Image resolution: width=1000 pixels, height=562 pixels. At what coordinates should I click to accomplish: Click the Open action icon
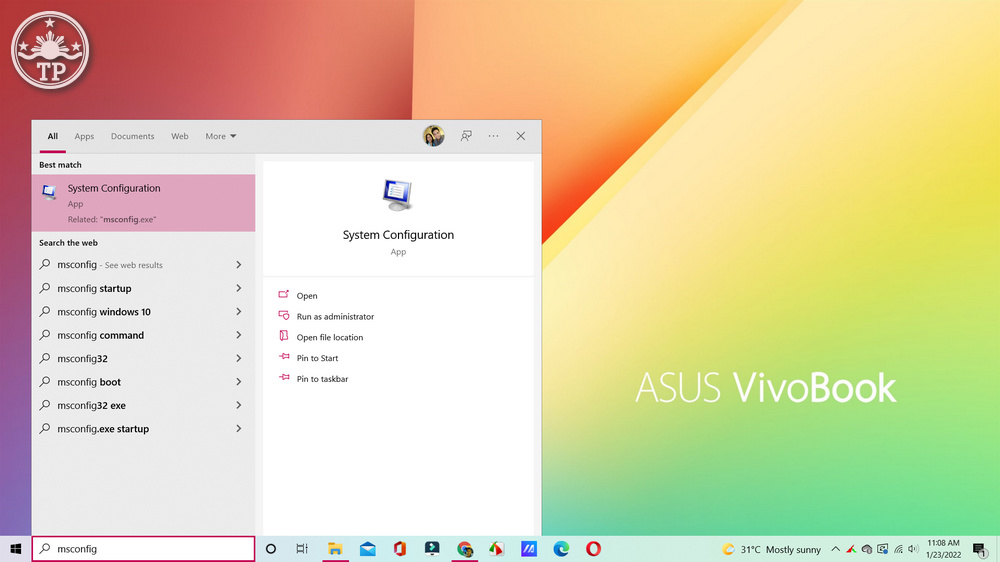284,295
